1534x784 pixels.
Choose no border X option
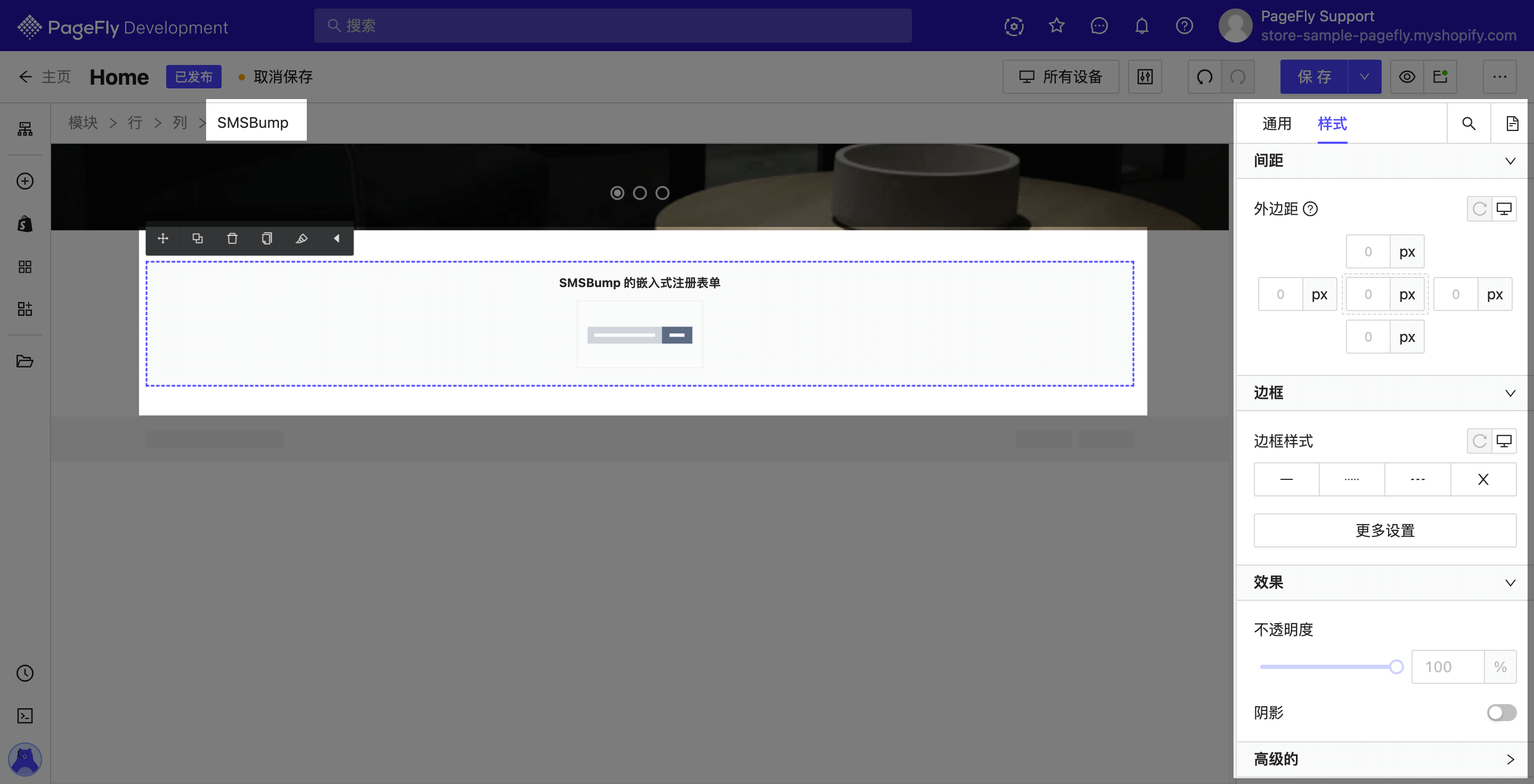(1483, 479)
